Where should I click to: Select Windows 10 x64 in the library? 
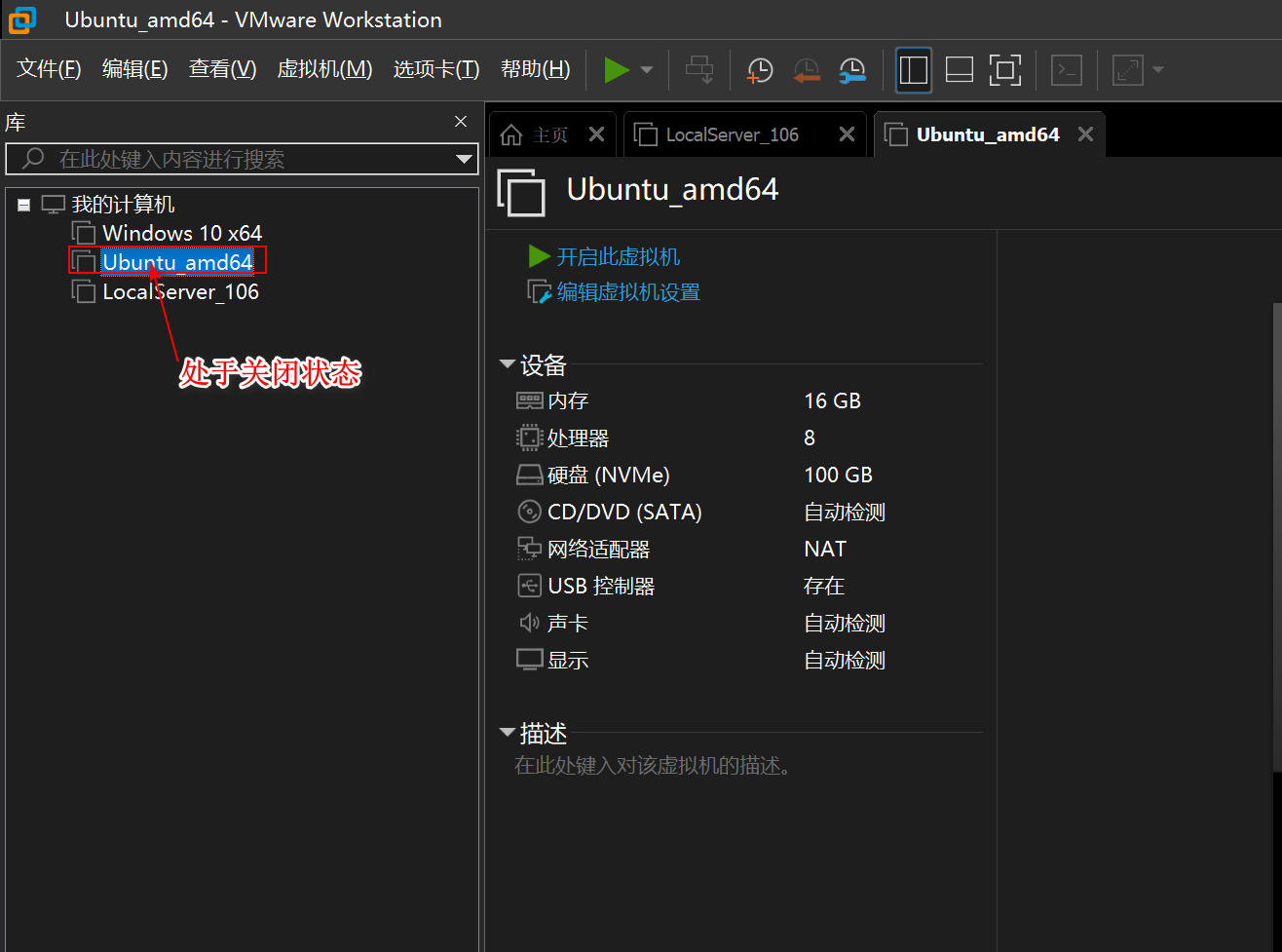coord(182,233)
